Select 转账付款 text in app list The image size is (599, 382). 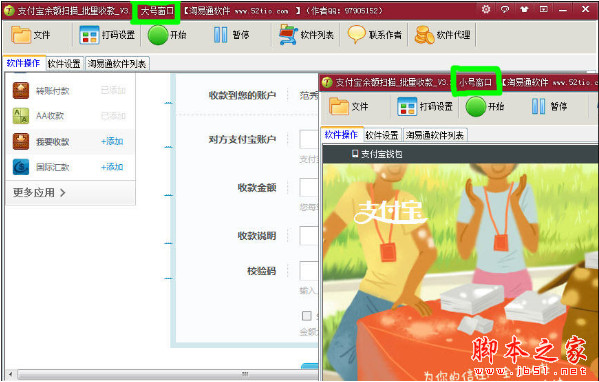[53, 91]
